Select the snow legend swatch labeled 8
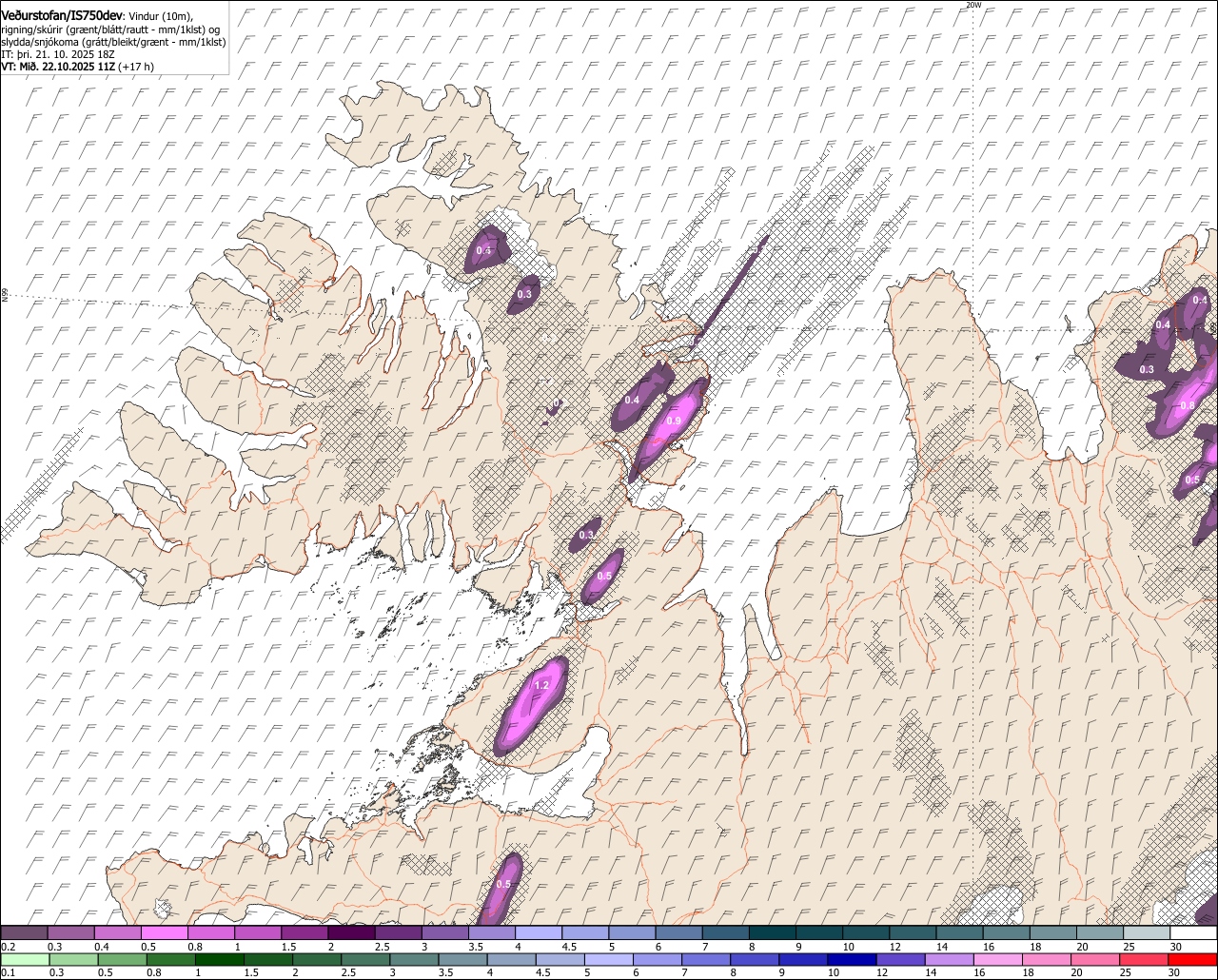Viewport: 1218px width, 980px height. click(x=773, y=932)
